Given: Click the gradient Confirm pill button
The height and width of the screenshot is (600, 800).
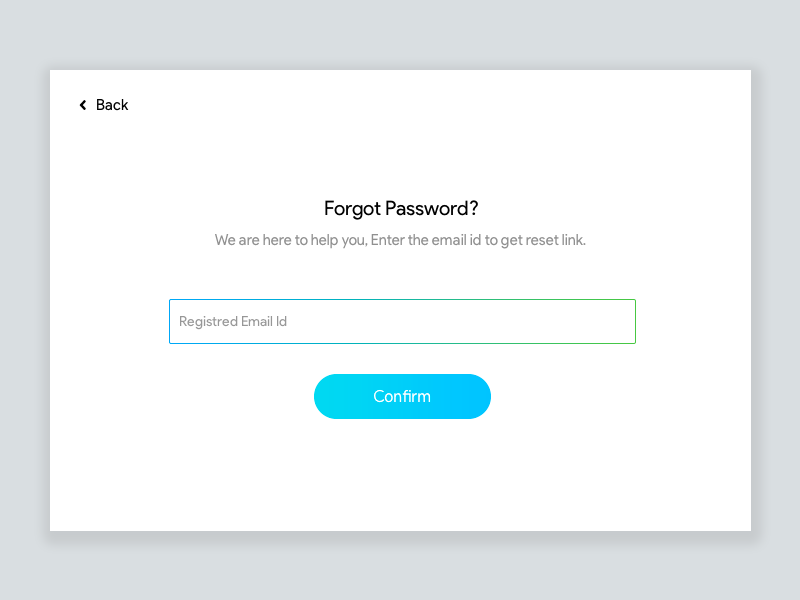Looking at the screenshot, I should (x=402, y=396).
